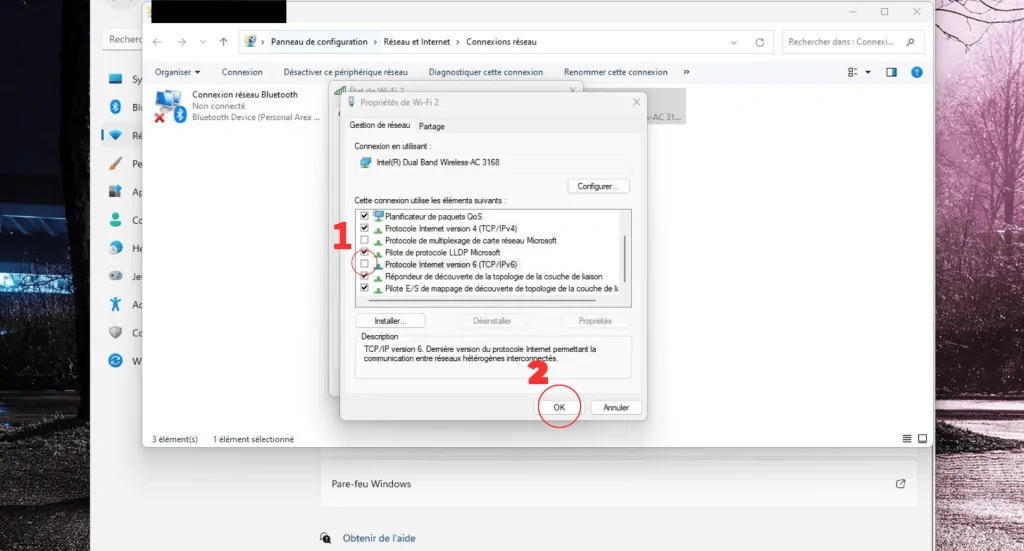Click the Obtenir de l'aide icon
Viewport: 1024px width, 551px height.
click(325, 538)
